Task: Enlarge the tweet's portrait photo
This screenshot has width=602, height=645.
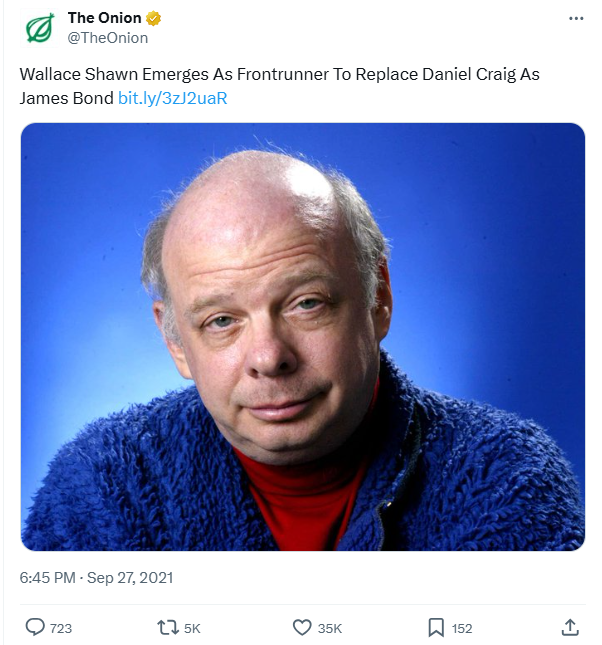Action: [x=302, y=336]
